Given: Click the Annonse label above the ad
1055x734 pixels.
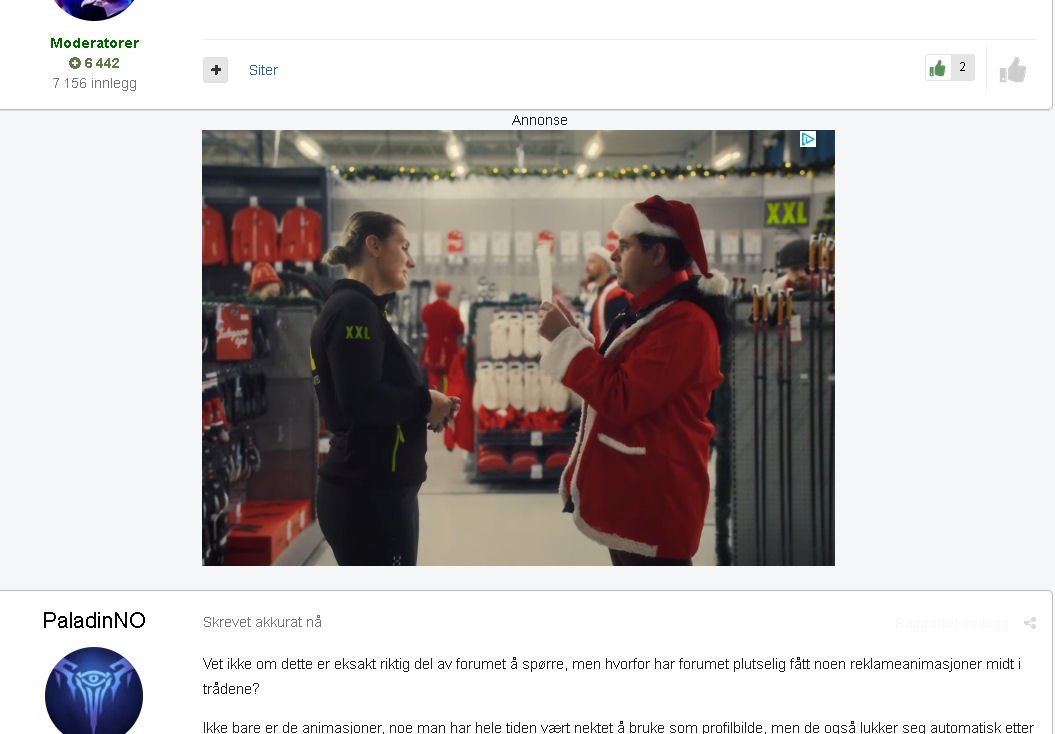Looking at the screenshot, I should (x=539, y=120).
